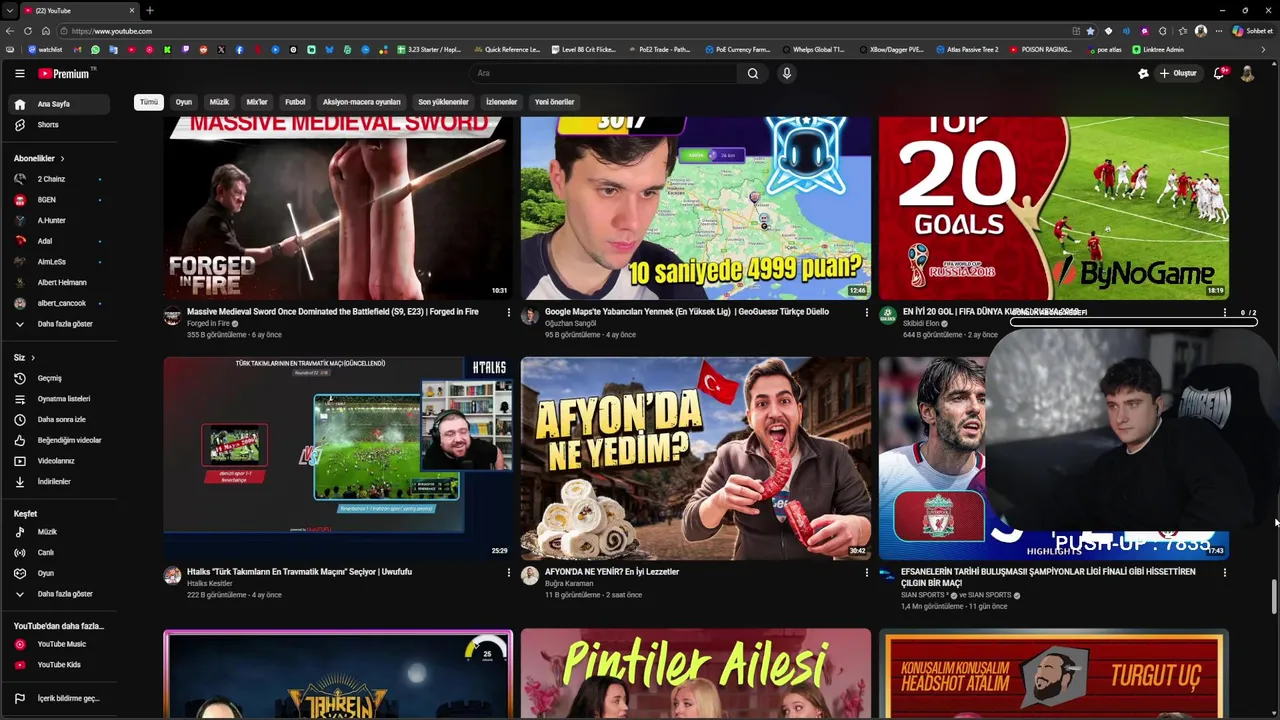Open the Top 20 Goals thumbnail

point(1054,208)
